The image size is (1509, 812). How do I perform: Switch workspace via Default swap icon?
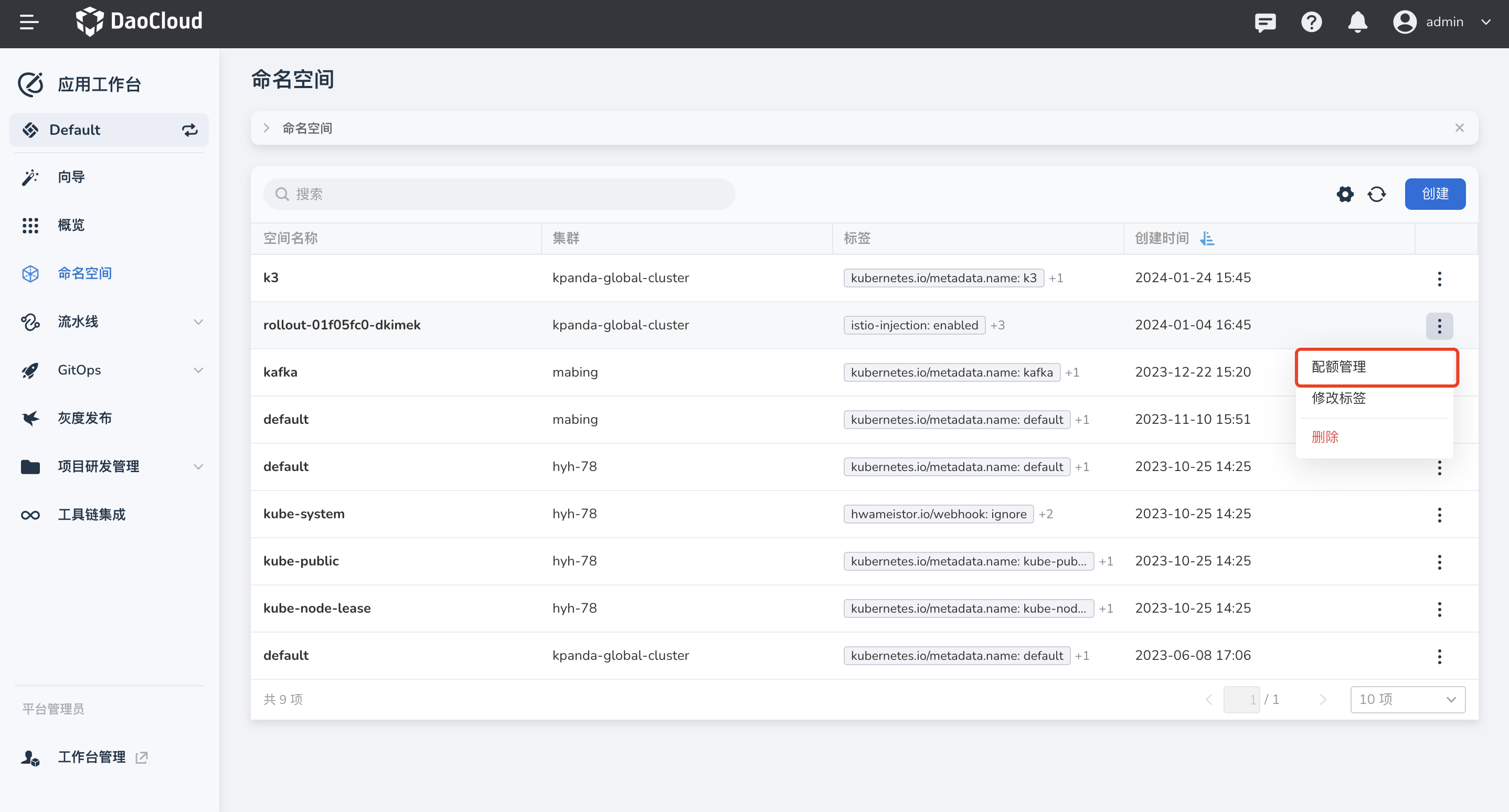coord(189,130)
